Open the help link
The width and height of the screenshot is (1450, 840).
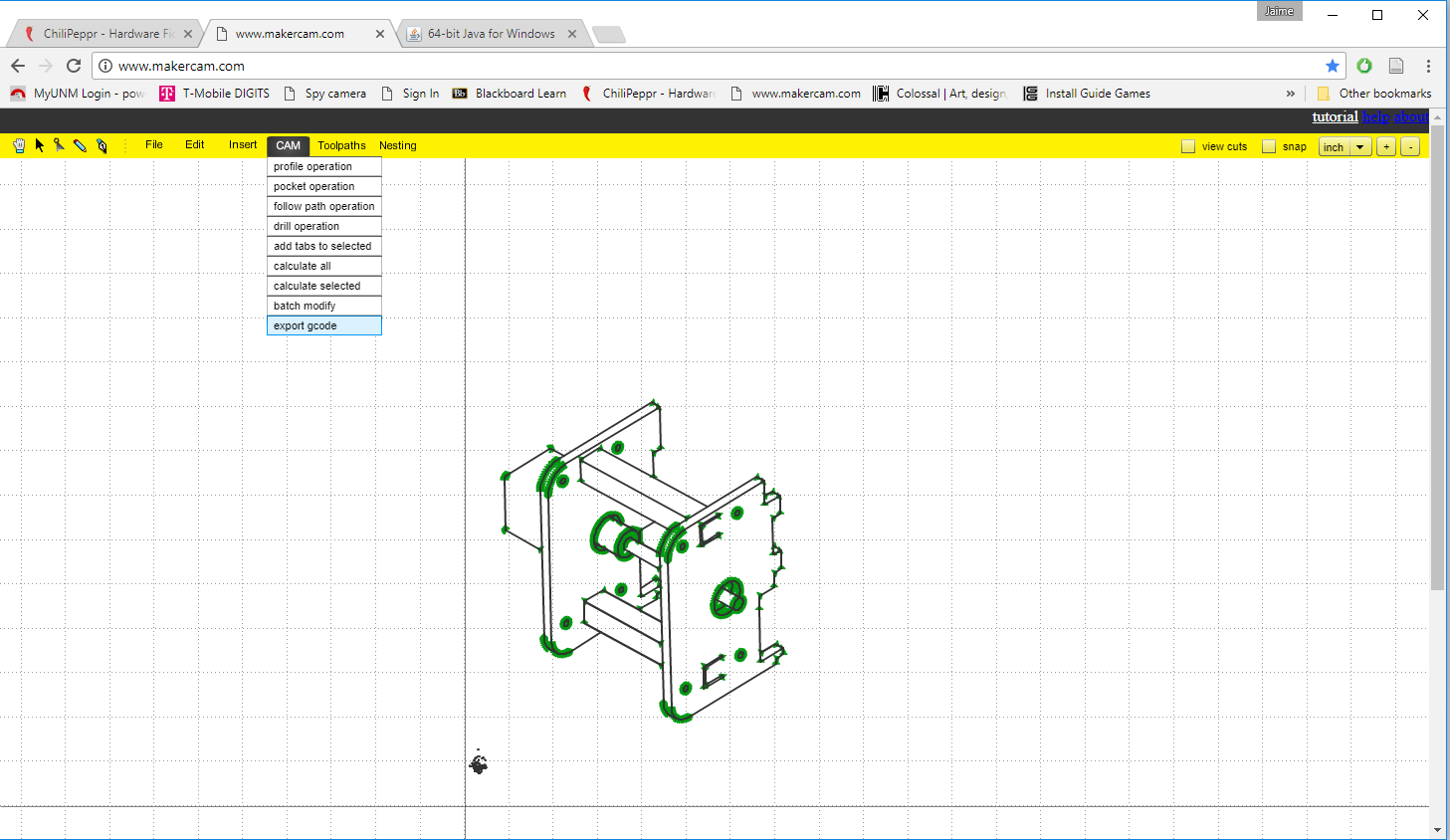pyautogui.click(x=1375, y=116)
